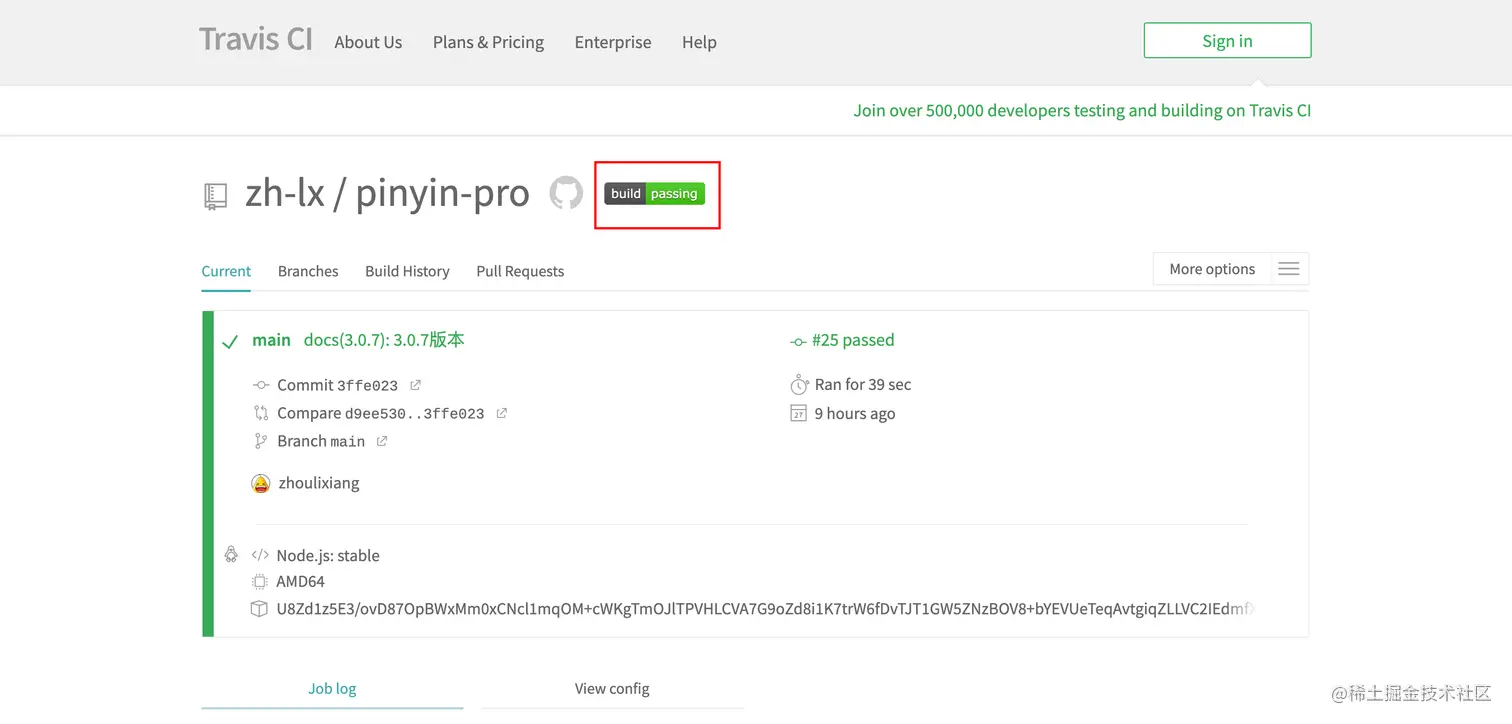The image size is (1512, 724).
Task: Open the GitHub repository icon
Action: click(x=566, y=193)
